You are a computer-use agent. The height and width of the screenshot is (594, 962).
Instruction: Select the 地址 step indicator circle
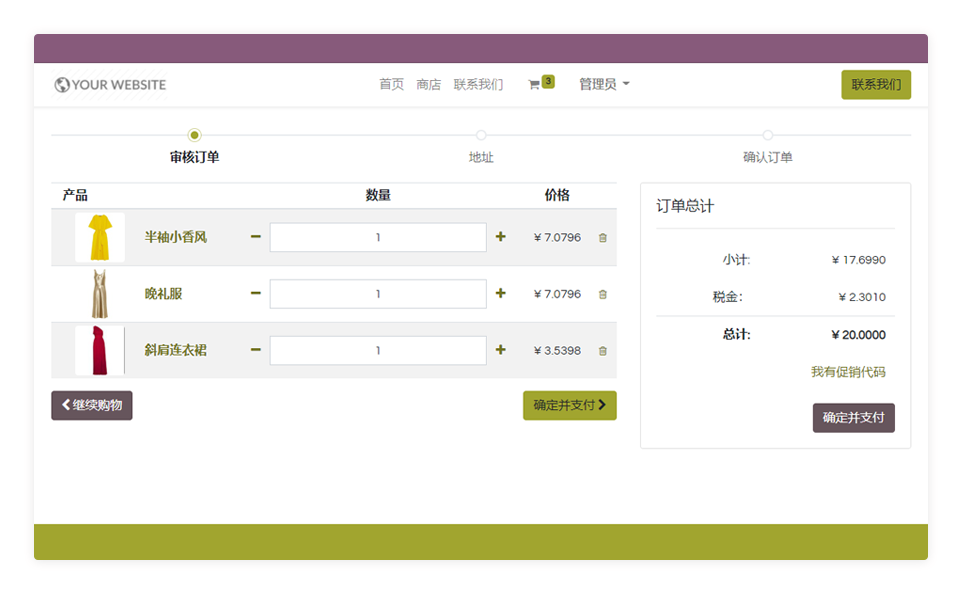481,135
